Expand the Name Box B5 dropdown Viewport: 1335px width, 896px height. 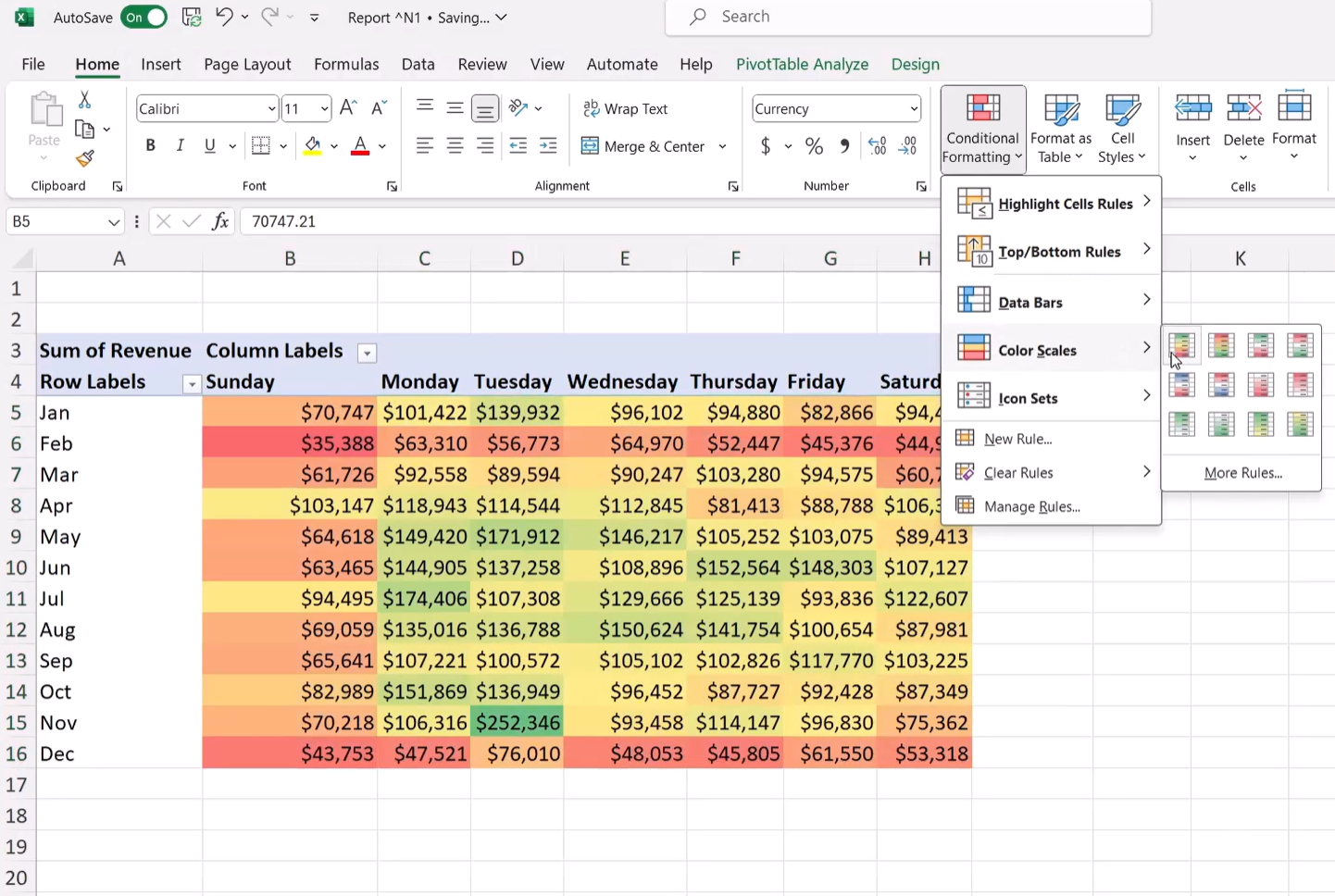coord(114,222)
